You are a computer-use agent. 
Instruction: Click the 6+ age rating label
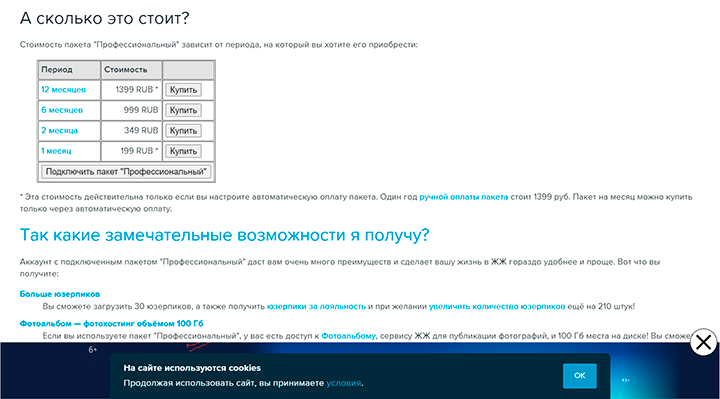pyautogui.click(x=93, y=350)
